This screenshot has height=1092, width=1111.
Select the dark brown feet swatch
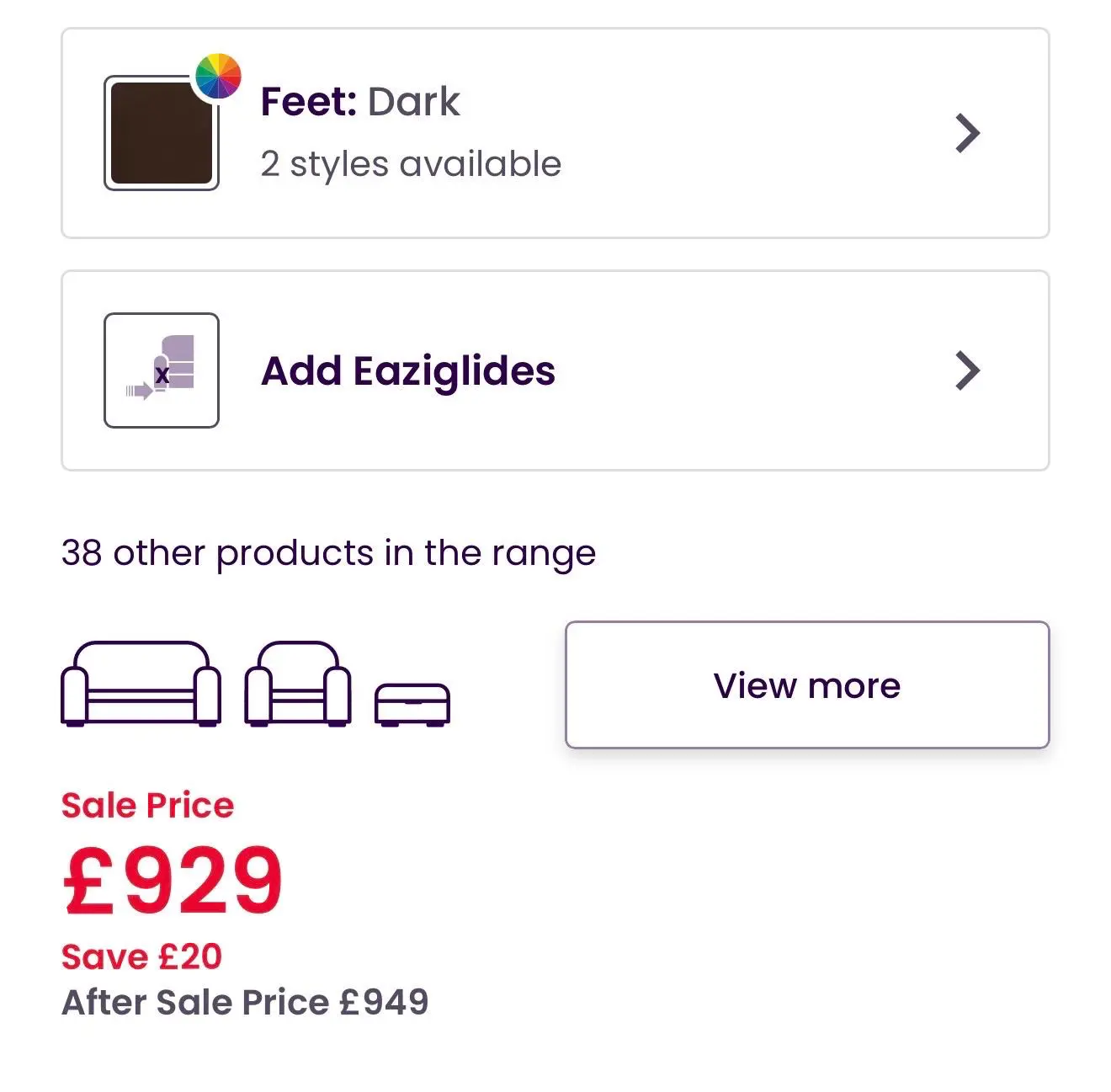click(161, 133)
